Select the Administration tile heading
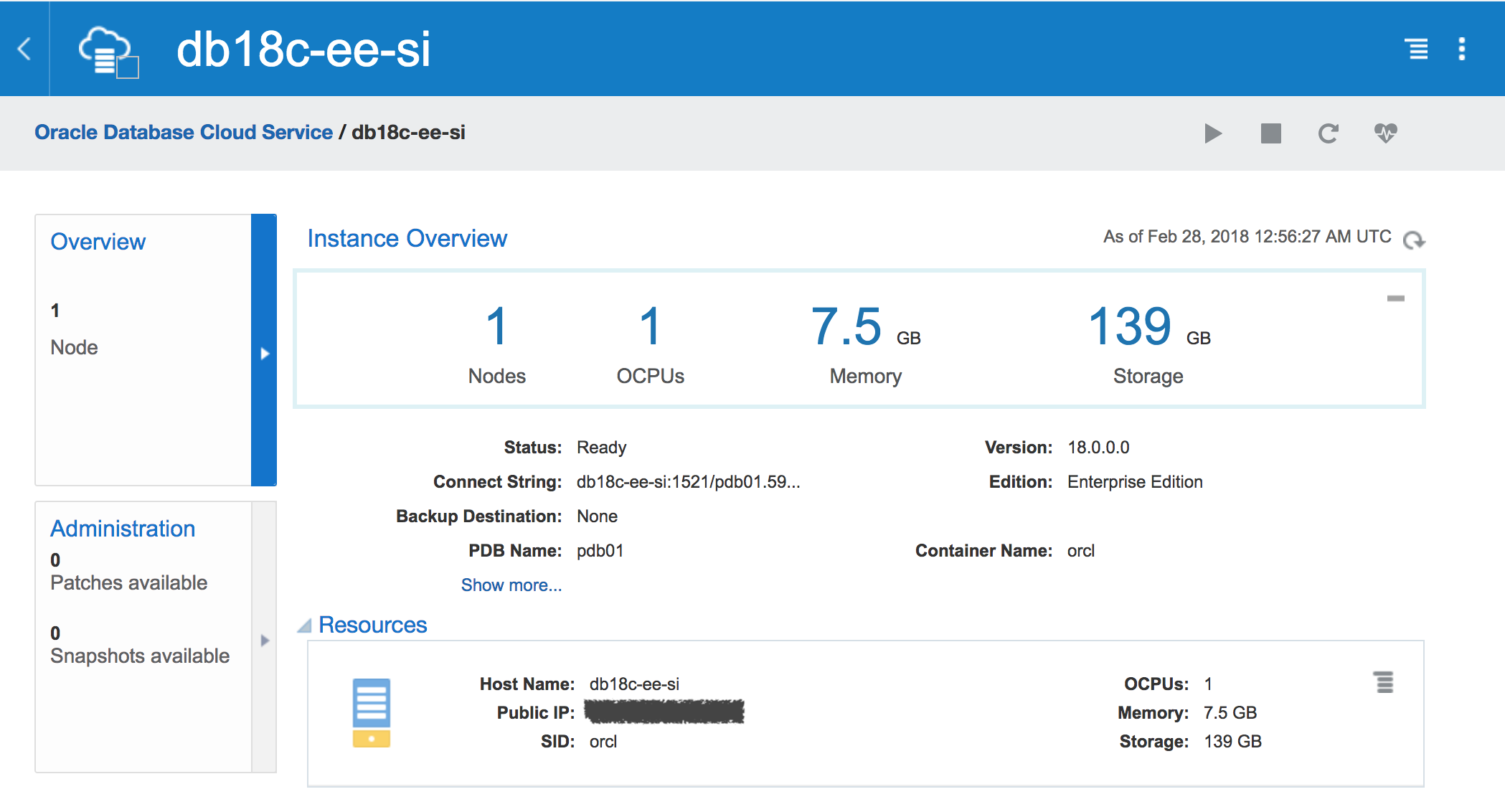Screen dimensions: 1505x812 pyautogui.click(x=123, y=529)
